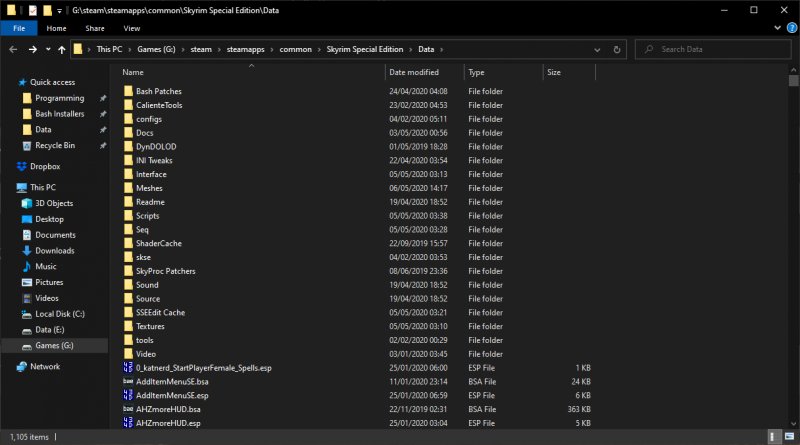Open Documents in the navigation pane
Viewport: 800px width, 445px height.
pos(55,235)
